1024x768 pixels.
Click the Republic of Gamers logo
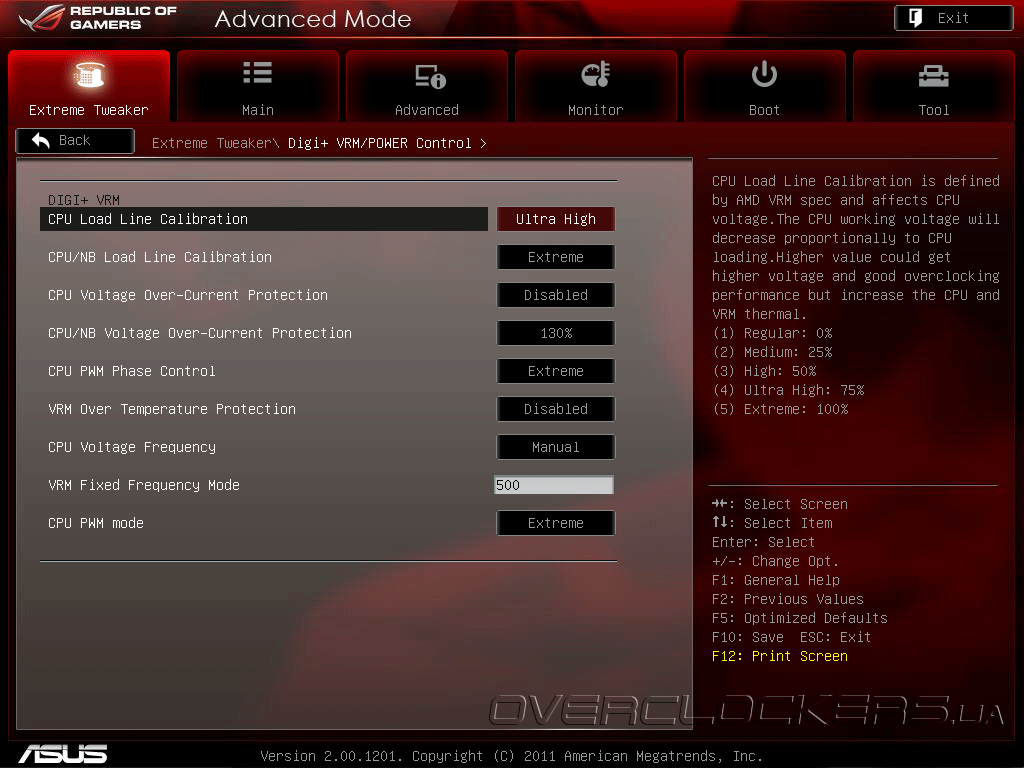[x=98, y=18]
